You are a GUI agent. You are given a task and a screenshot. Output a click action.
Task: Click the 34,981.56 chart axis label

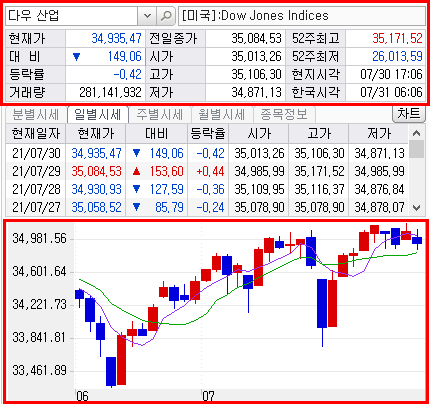point(39,239)
